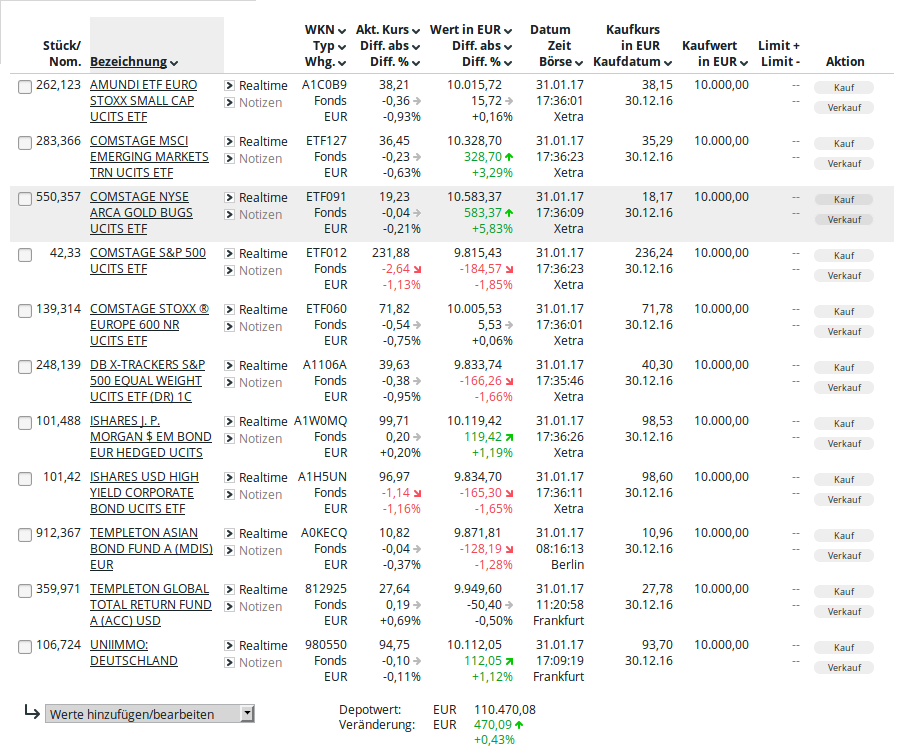Screen dimensions: 900x753
Task: Click Notizen arrow icon for AMUNDI ETF row
Action: [x=230, y=103]
